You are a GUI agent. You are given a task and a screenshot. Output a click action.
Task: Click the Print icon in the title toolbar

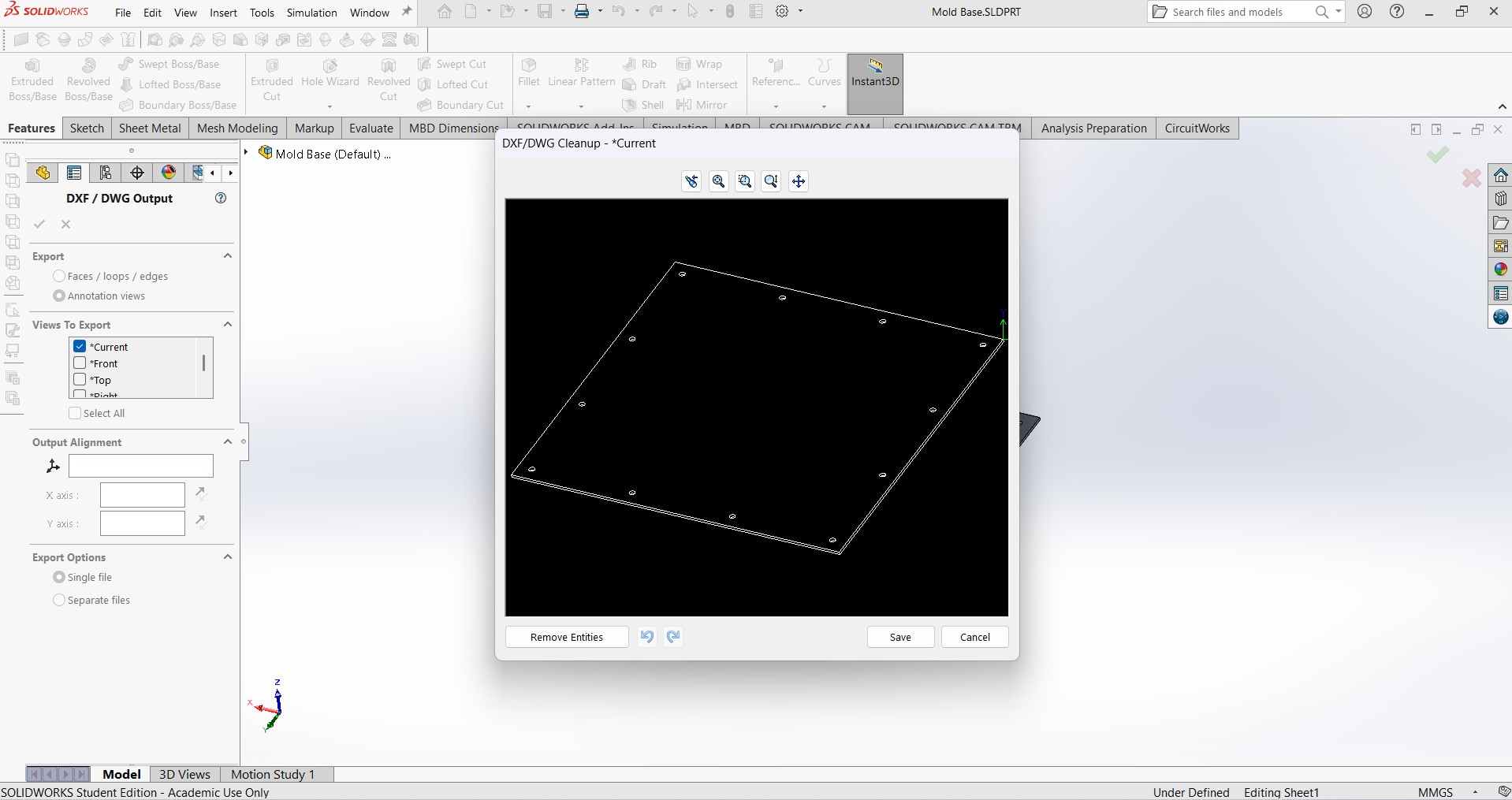click(582, 12)
